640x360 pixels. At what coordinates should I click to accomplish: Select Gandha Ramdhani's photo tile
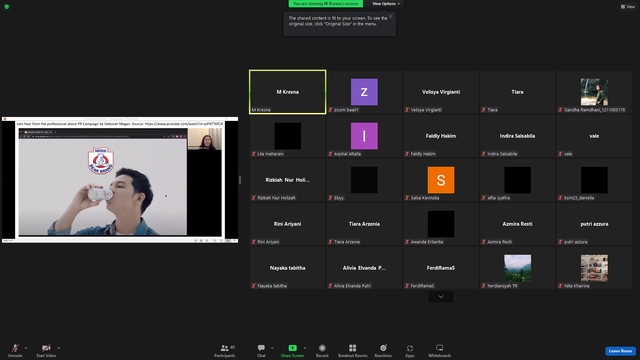pyautogui.click(x=594, y=92)
